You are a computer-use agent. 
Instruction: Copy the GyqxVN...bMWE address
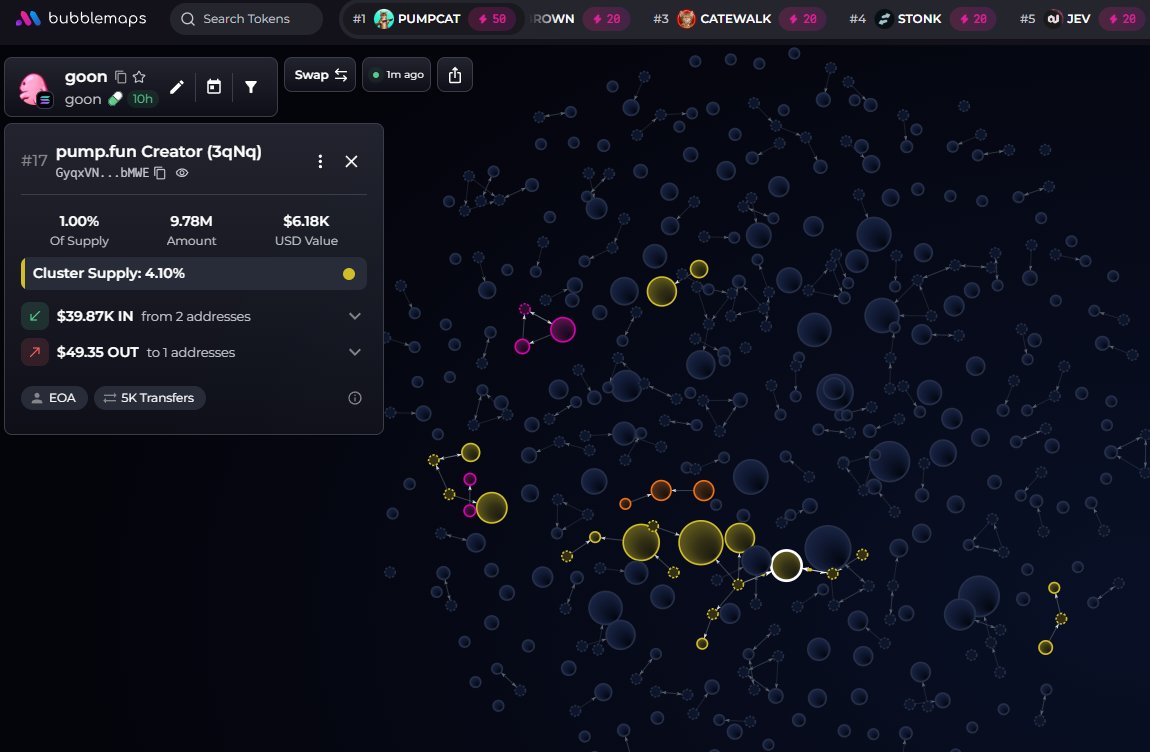coord(160,173)
